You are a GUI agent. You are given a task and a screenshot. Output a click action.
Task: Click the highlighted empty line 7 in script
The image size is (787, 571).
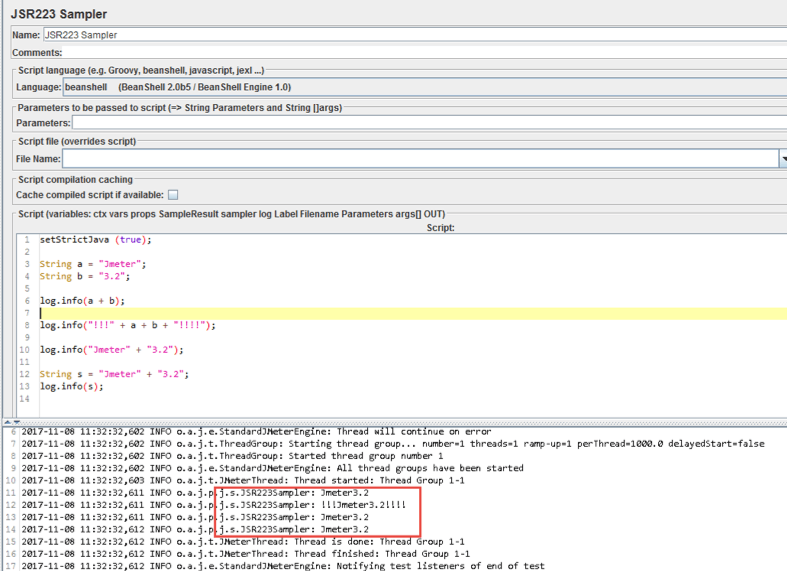pyautogui.click(x=413, y=313)
